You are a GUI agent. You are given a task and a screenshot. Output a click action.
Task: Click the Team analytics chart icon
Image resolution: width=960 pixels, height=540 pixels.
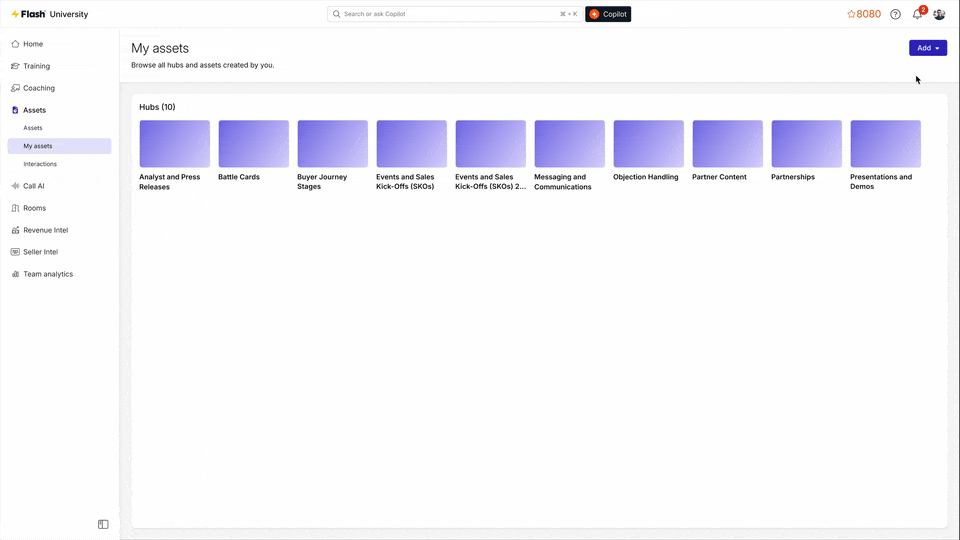click(x=15, y=274)
